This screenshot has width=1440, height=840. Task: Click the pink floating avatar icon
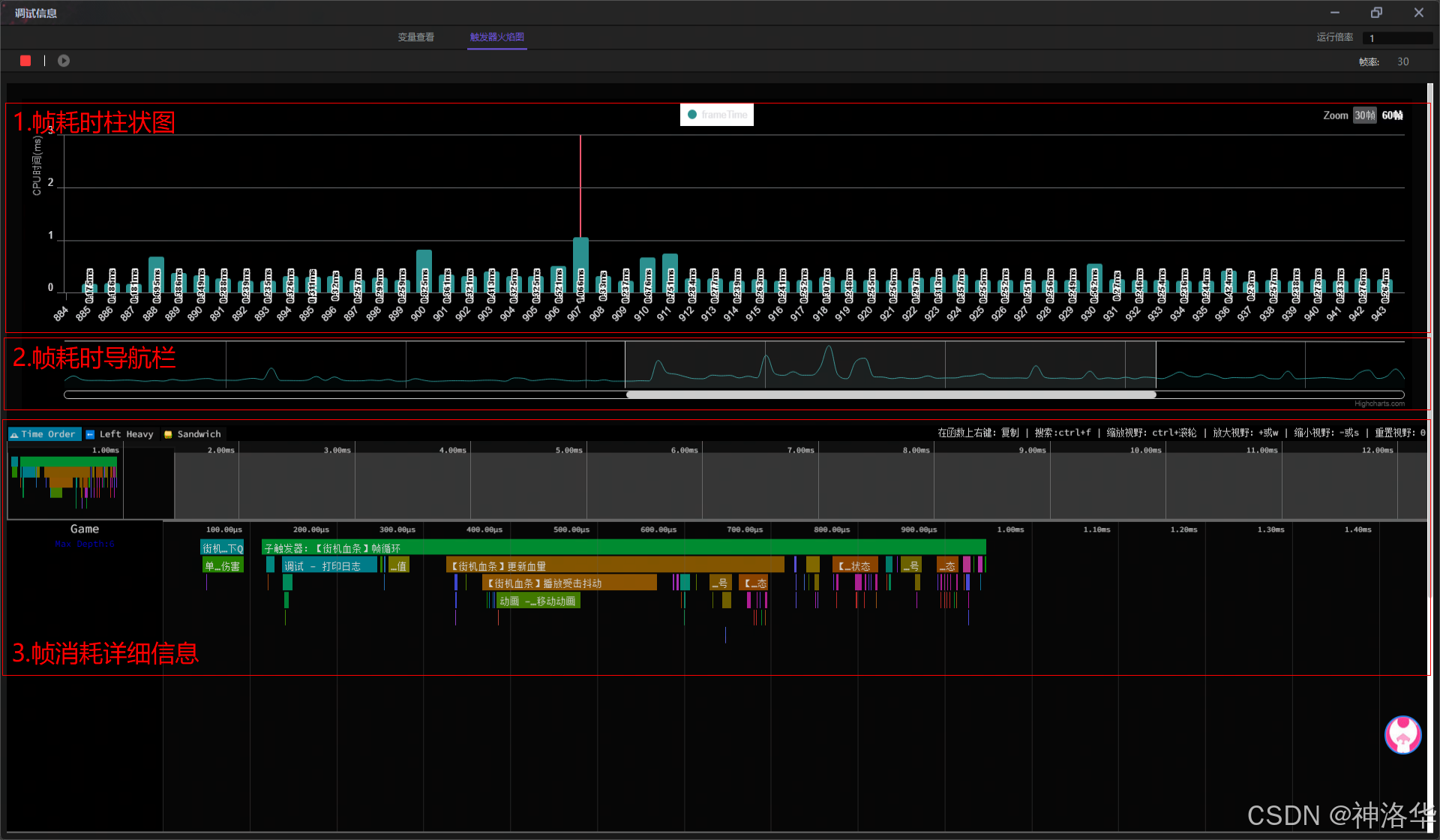tap(1402, 734)
